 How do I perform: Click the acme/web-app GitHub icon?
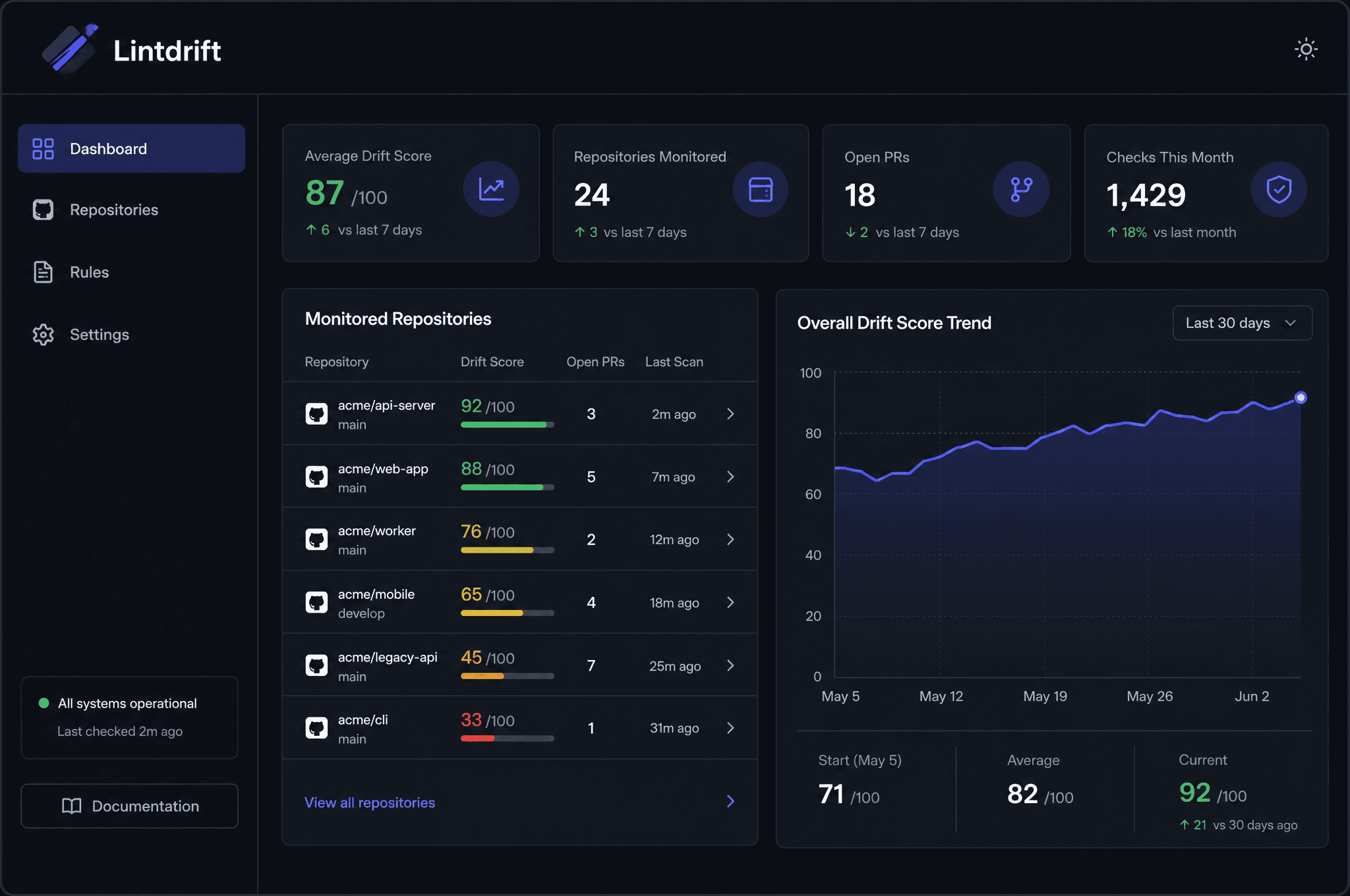pyautogui.click(x=316, y=476)
